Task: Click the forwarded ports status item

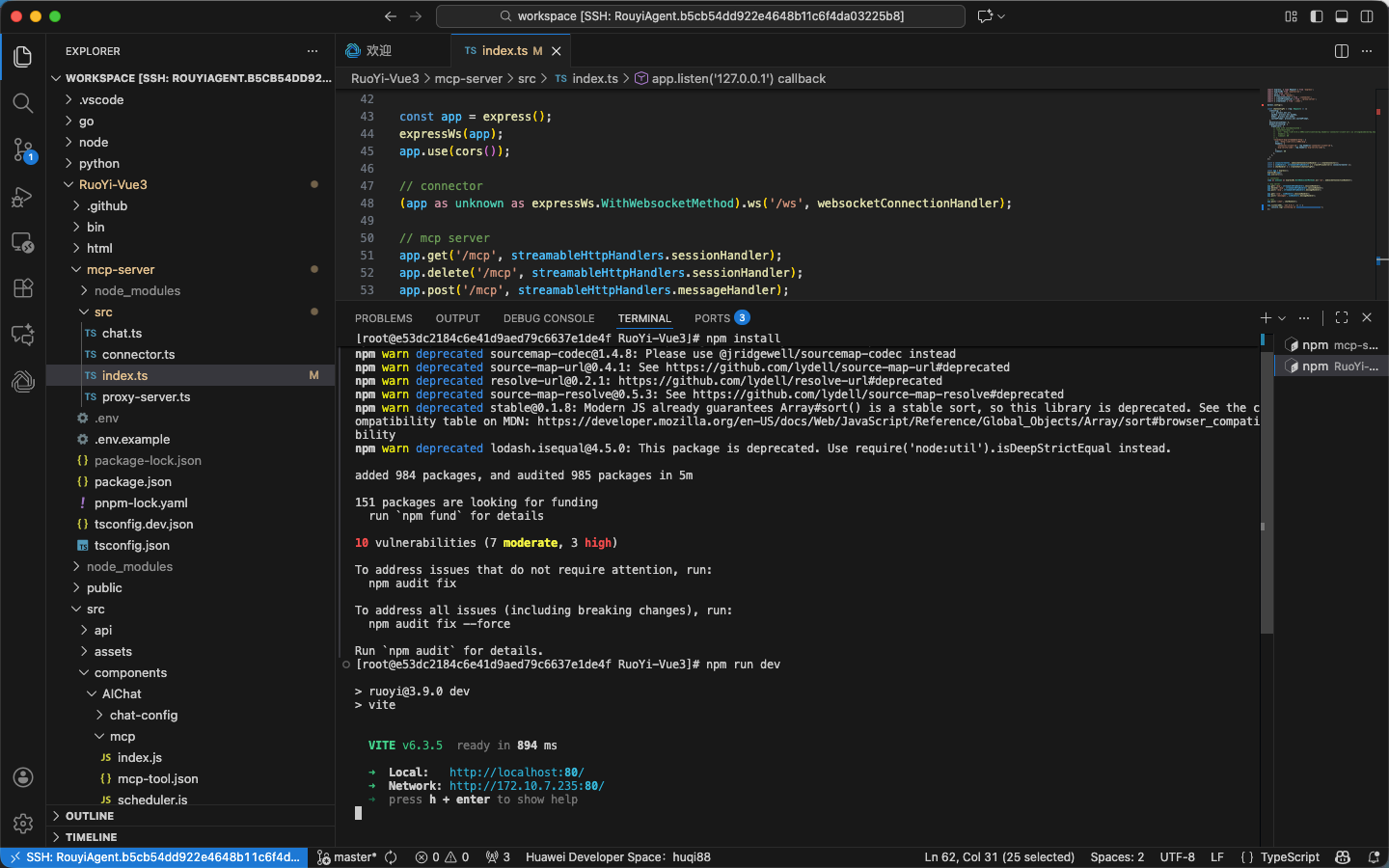Action: [498, 857]
